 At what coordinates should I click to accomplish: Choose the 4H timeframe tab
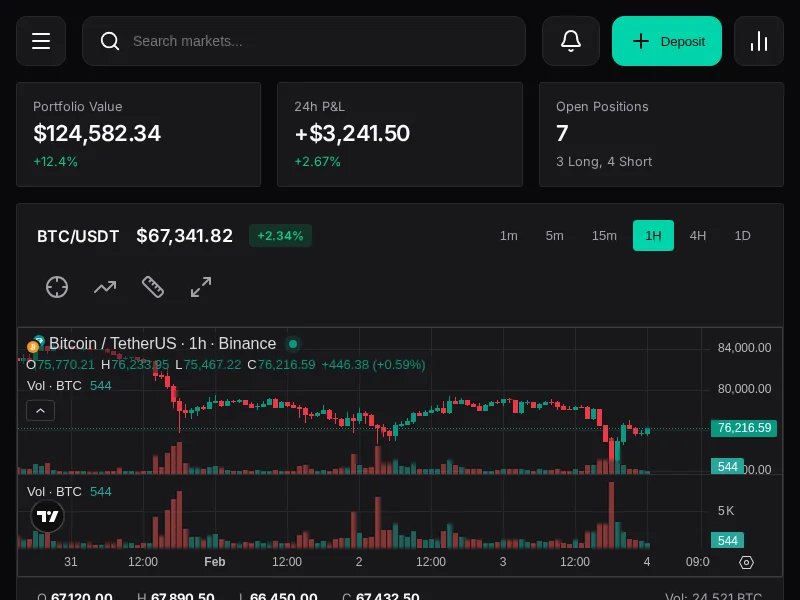point(698,236)
